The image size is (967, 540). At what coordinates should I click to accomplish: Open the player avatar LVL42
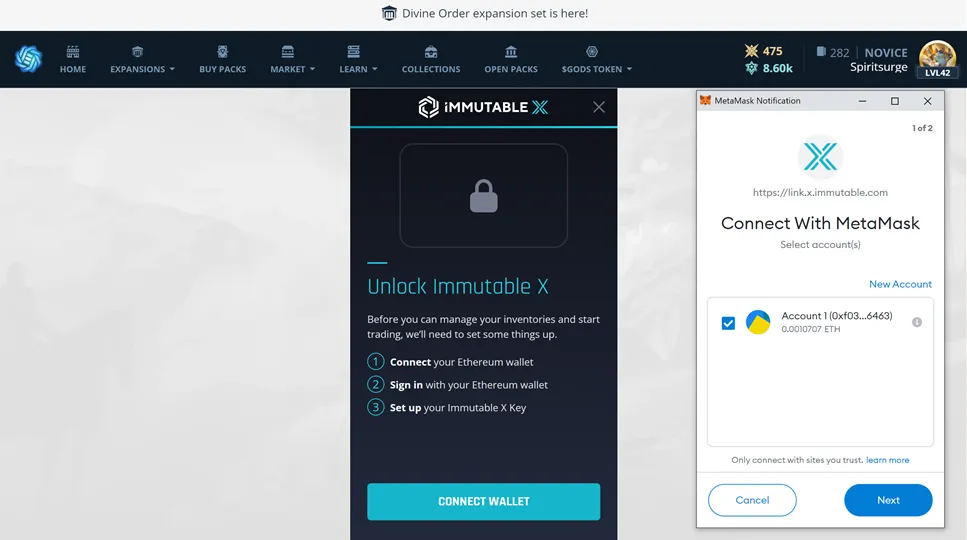coord(937,59)
